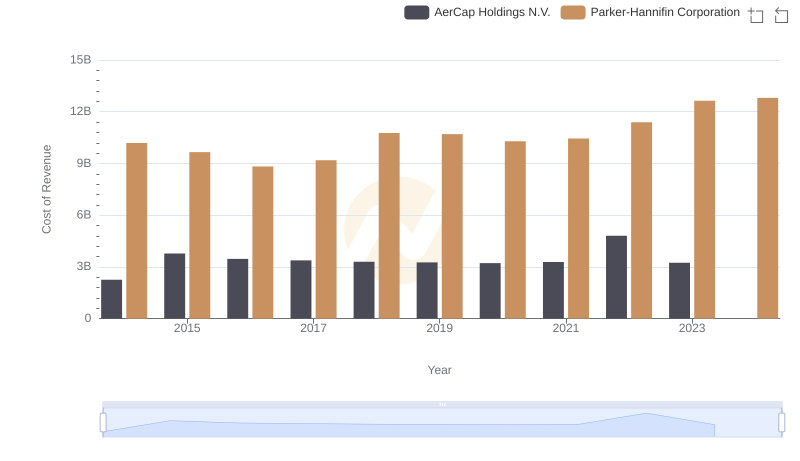Select the 2018 Parker-Hannifin bar
Viewport: 800px width, 461px height.
coord(389,226)
